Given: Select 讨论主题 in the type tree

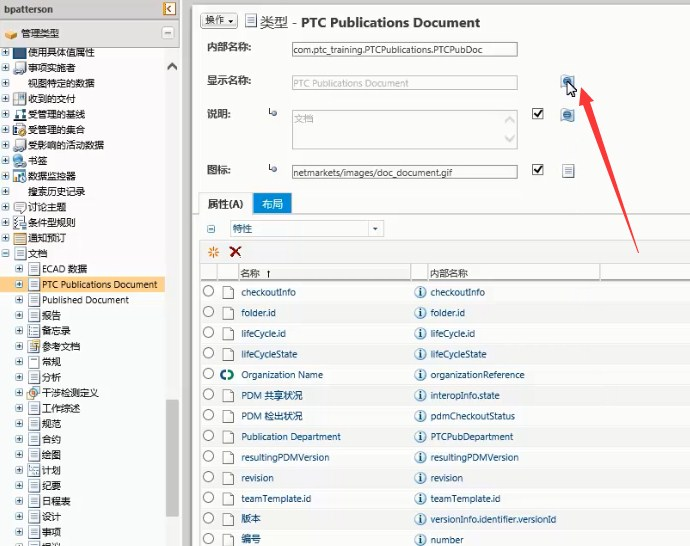Looking at the screenshot, I should pyautogui.click(x=47, y=207).
